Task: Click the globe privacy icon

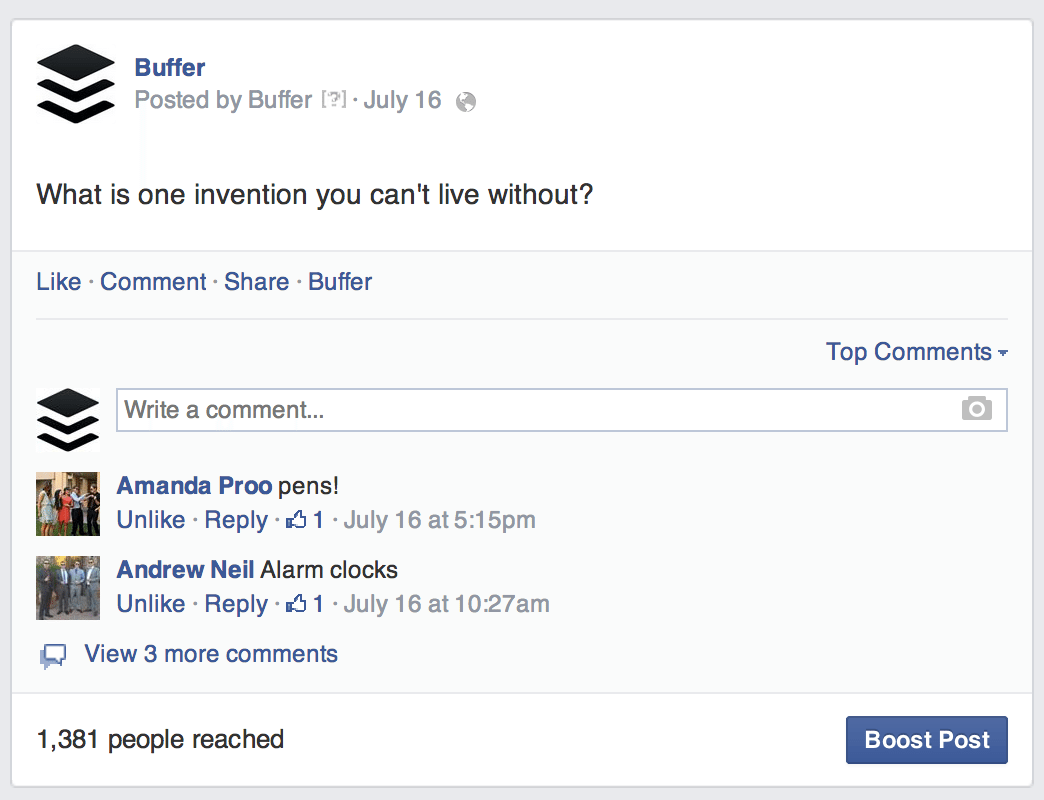Action: [465, 101]
